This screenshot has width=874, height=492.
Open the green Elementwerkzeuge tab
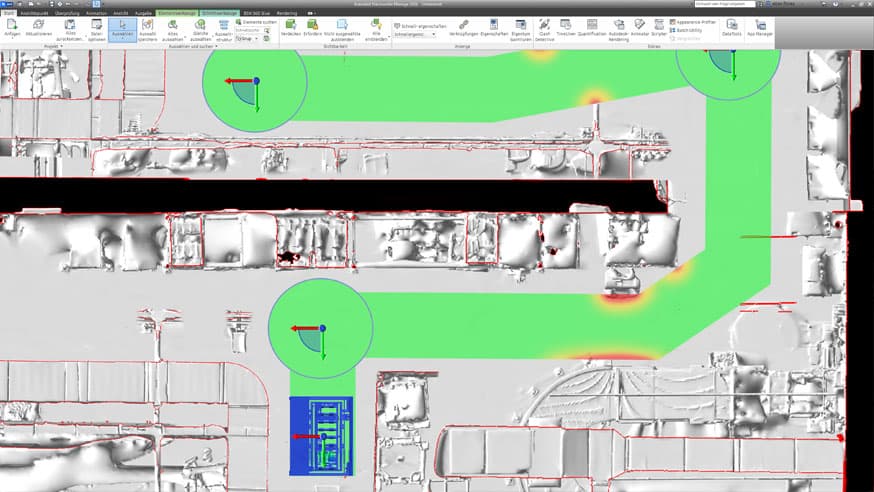(177, 13)
